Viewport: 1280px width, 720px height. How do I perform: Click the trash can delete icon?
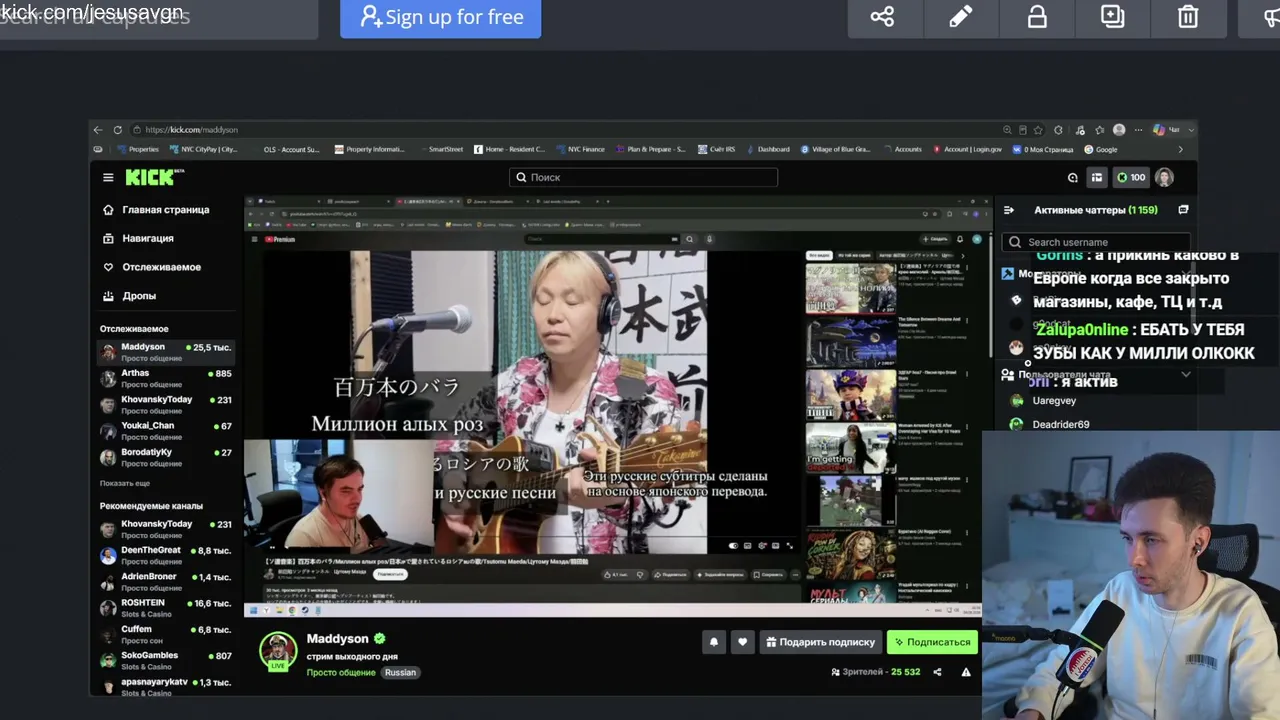click(x=1188, y=17)
